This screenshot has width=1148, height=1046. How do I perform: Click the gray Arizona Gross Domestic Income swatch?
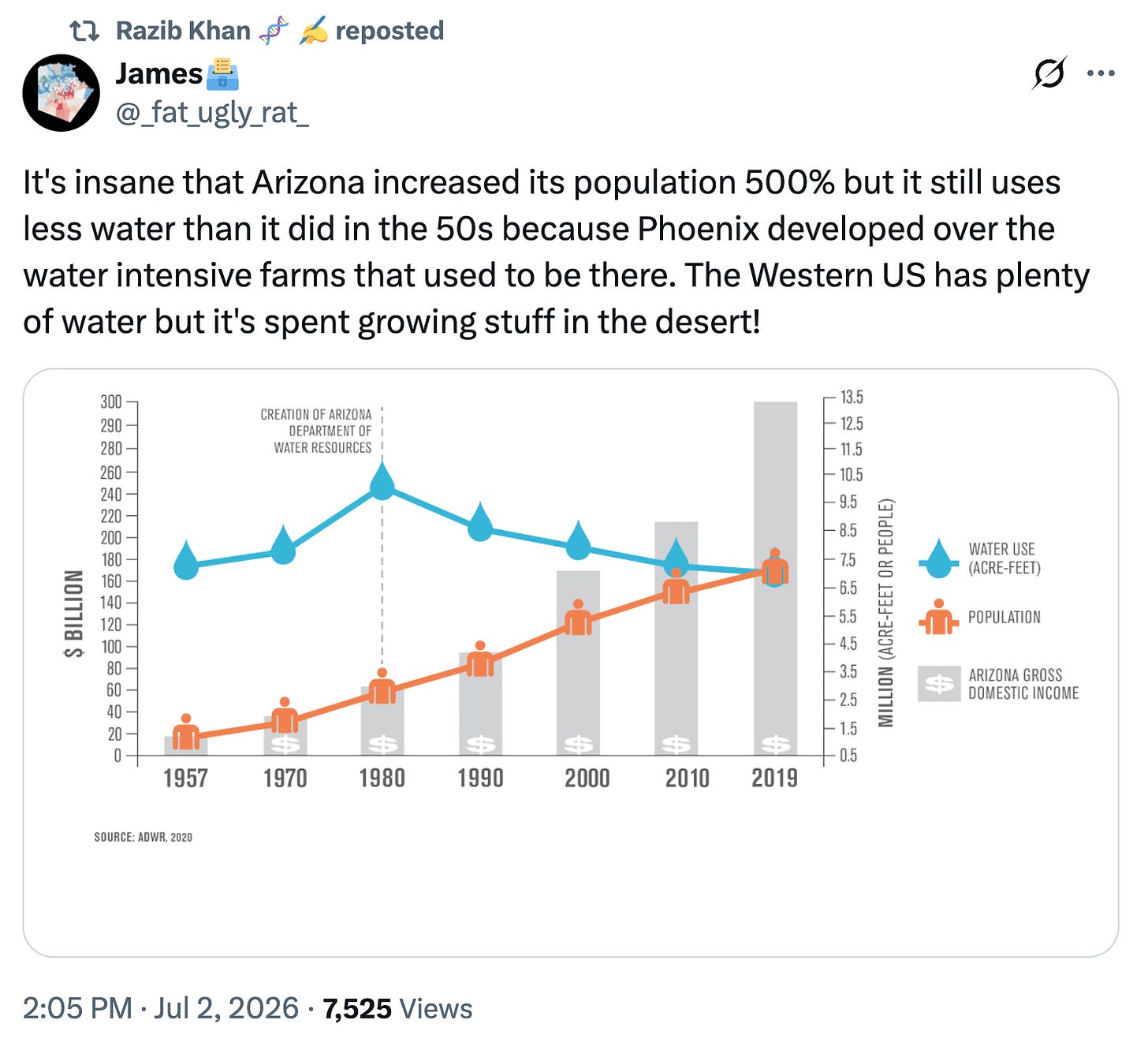point(939,684)
